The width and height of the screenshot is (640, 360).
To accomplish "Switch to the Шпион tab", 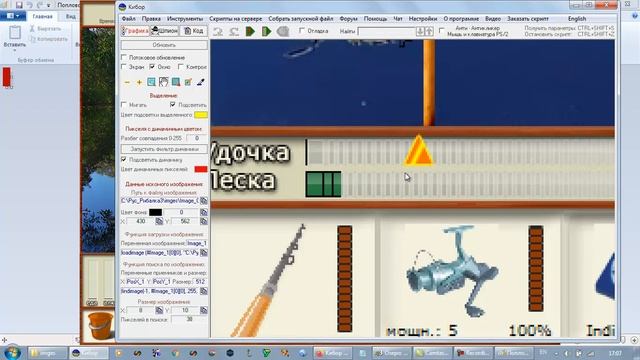I will [164, 31].
